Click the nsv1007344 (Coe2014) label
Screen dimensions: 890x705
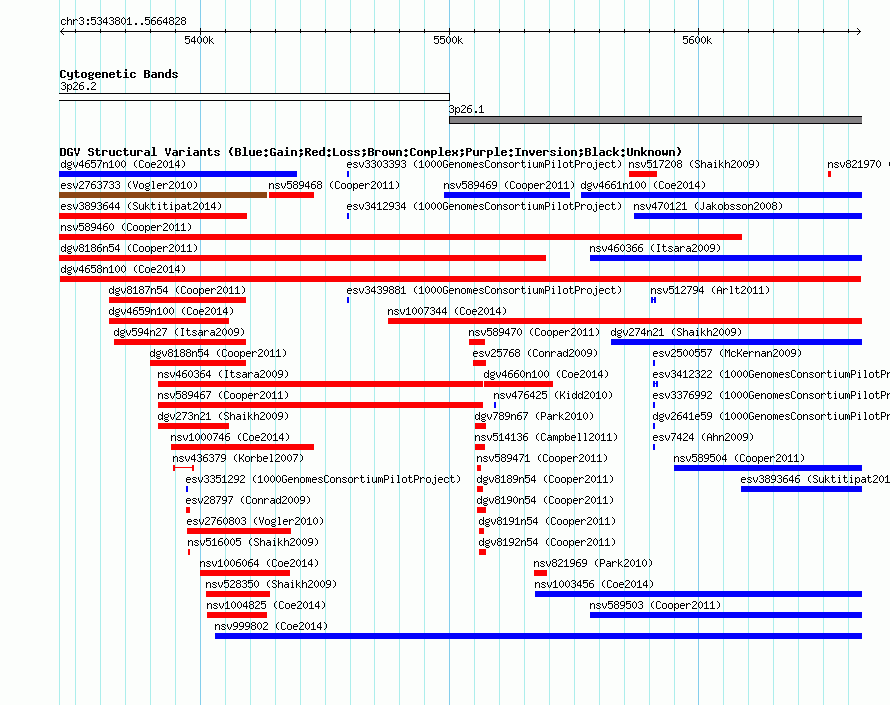click(447, 312)
